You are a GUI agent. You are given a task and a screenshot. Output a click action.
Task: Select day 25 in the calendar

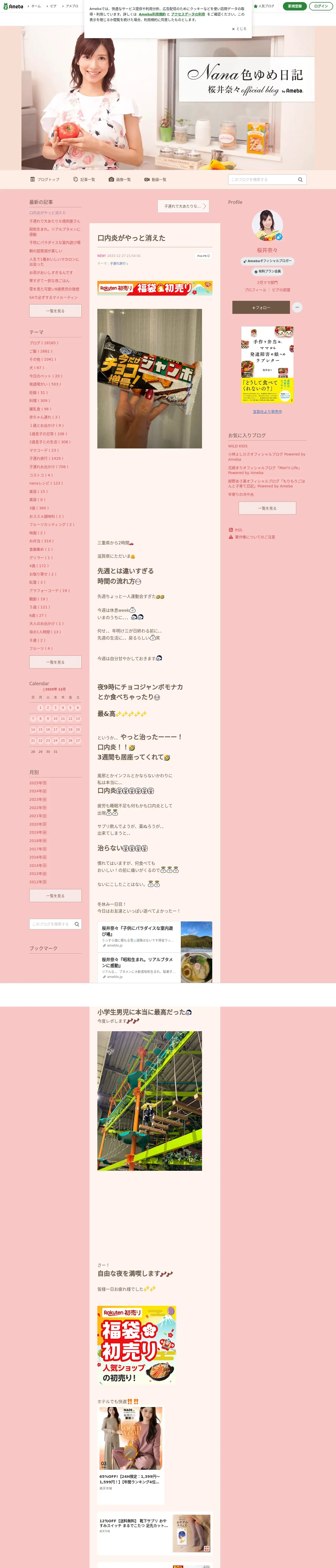click(63, 741)
